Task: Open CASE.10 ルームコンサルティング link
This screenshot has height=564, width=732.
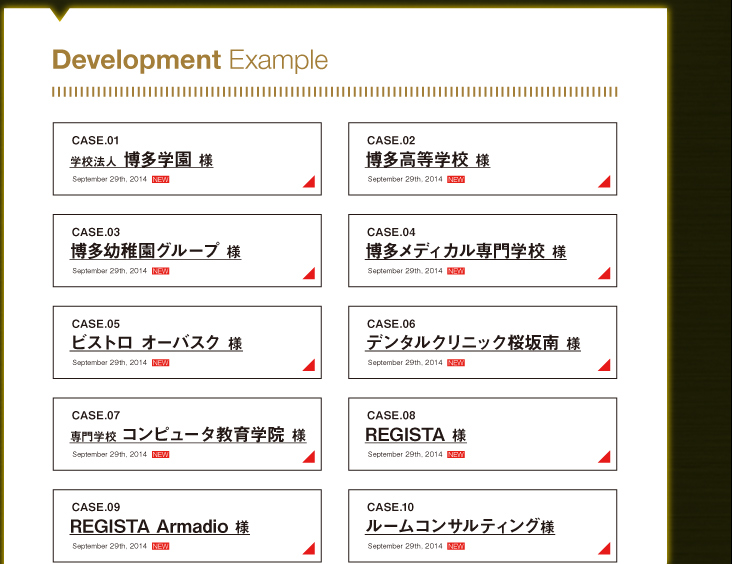Action: (x=460, y=527)
